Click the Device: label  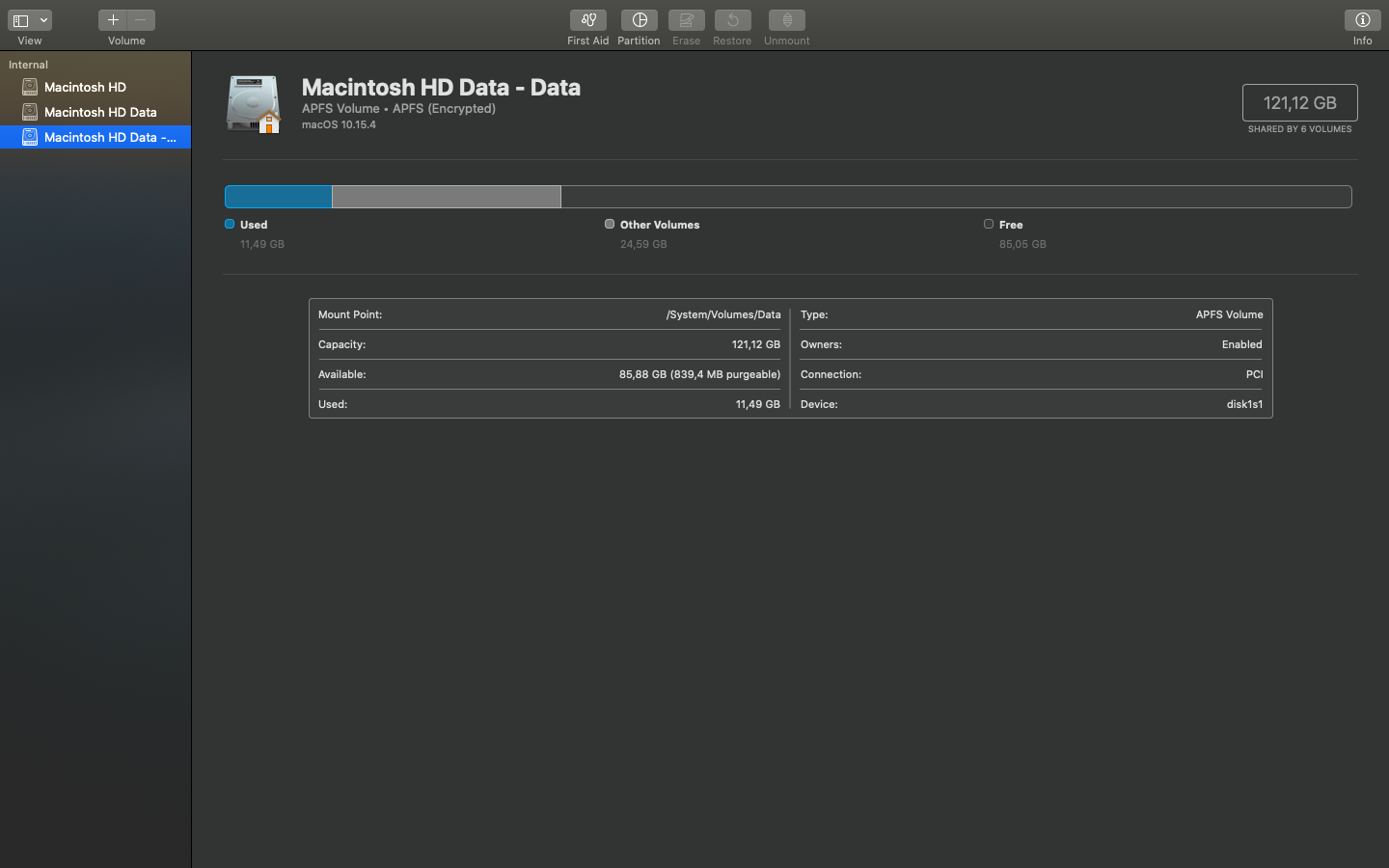[819, 404]
